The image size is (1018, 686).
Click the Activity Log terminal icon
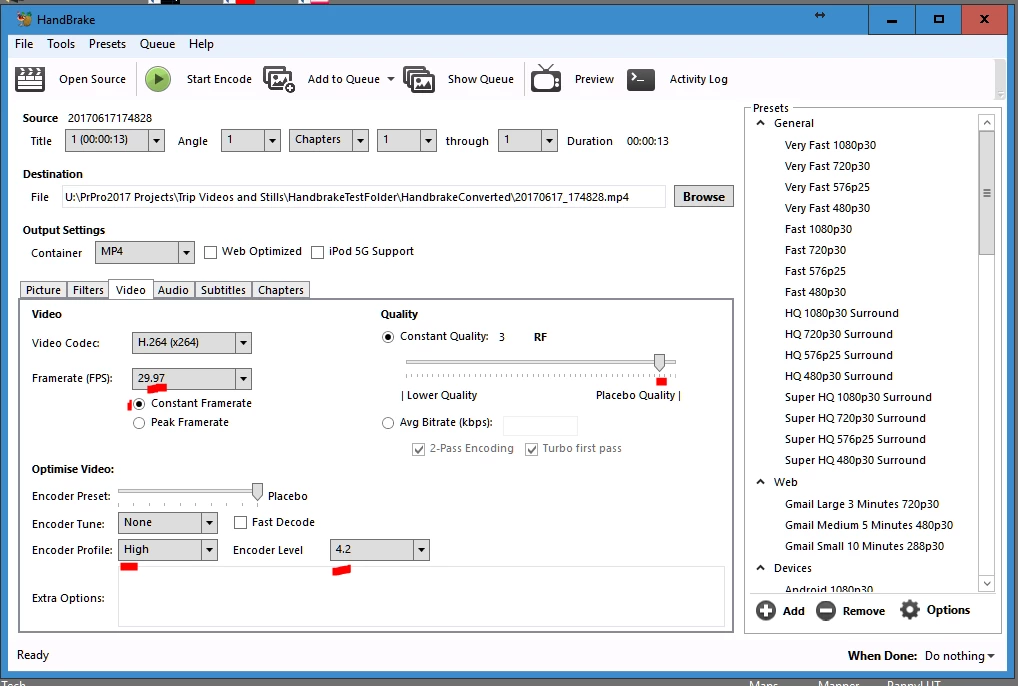pyautogui.click(x=641, y=79)
